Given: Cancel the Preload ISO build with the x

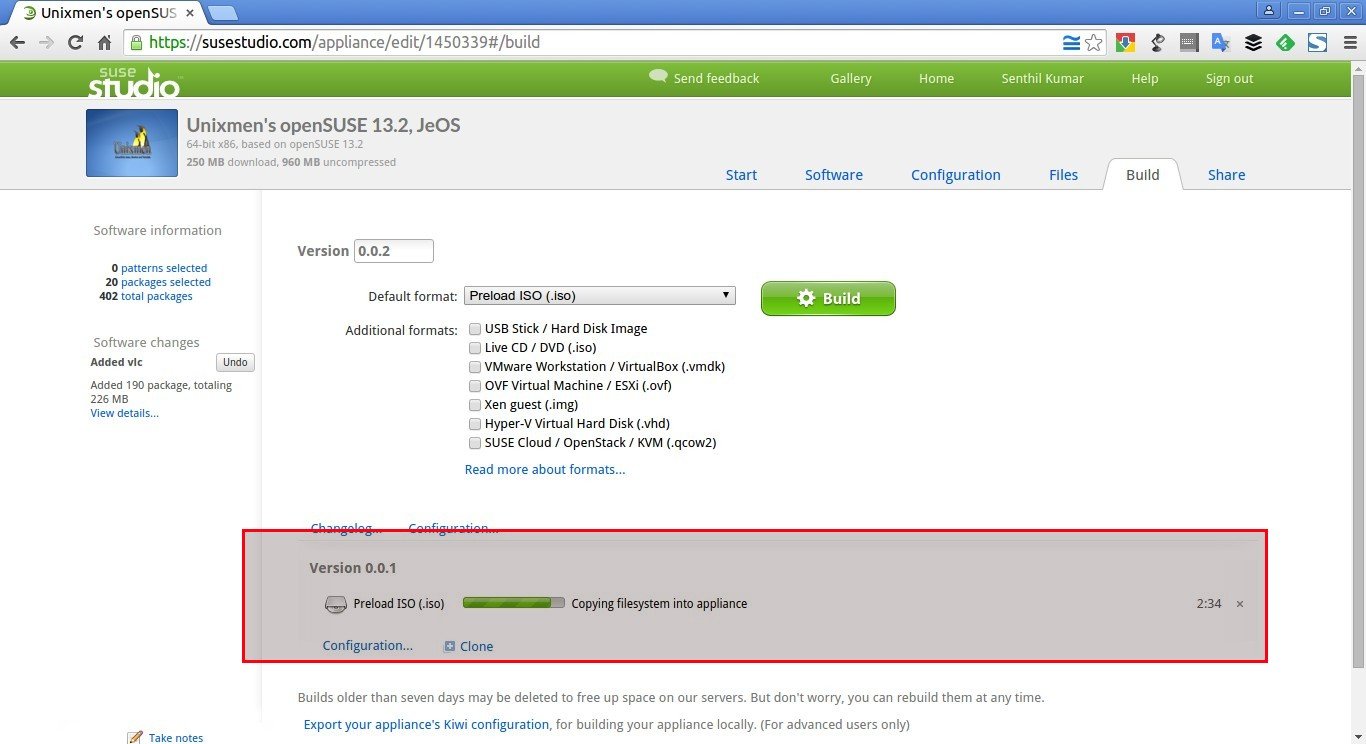Looking at the screenshot, I should [x=1240, y=604].
